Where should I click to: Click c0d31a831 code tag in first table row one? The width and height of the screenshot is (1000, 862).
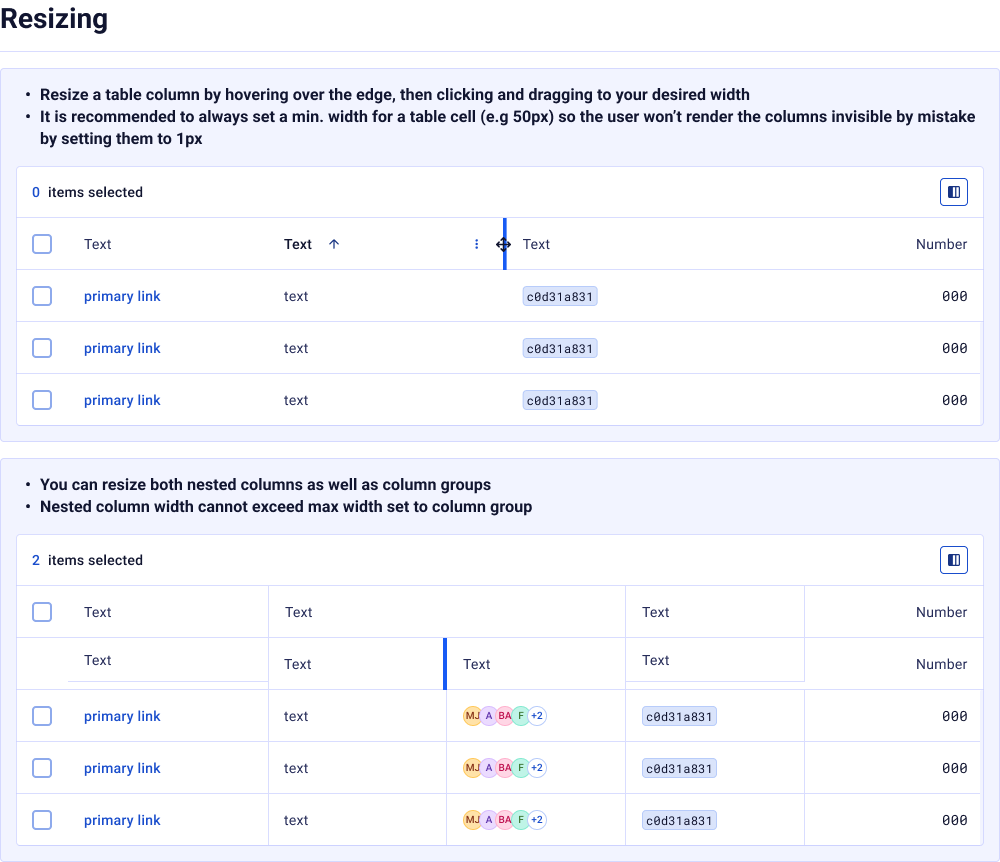[x=560, y=296]
